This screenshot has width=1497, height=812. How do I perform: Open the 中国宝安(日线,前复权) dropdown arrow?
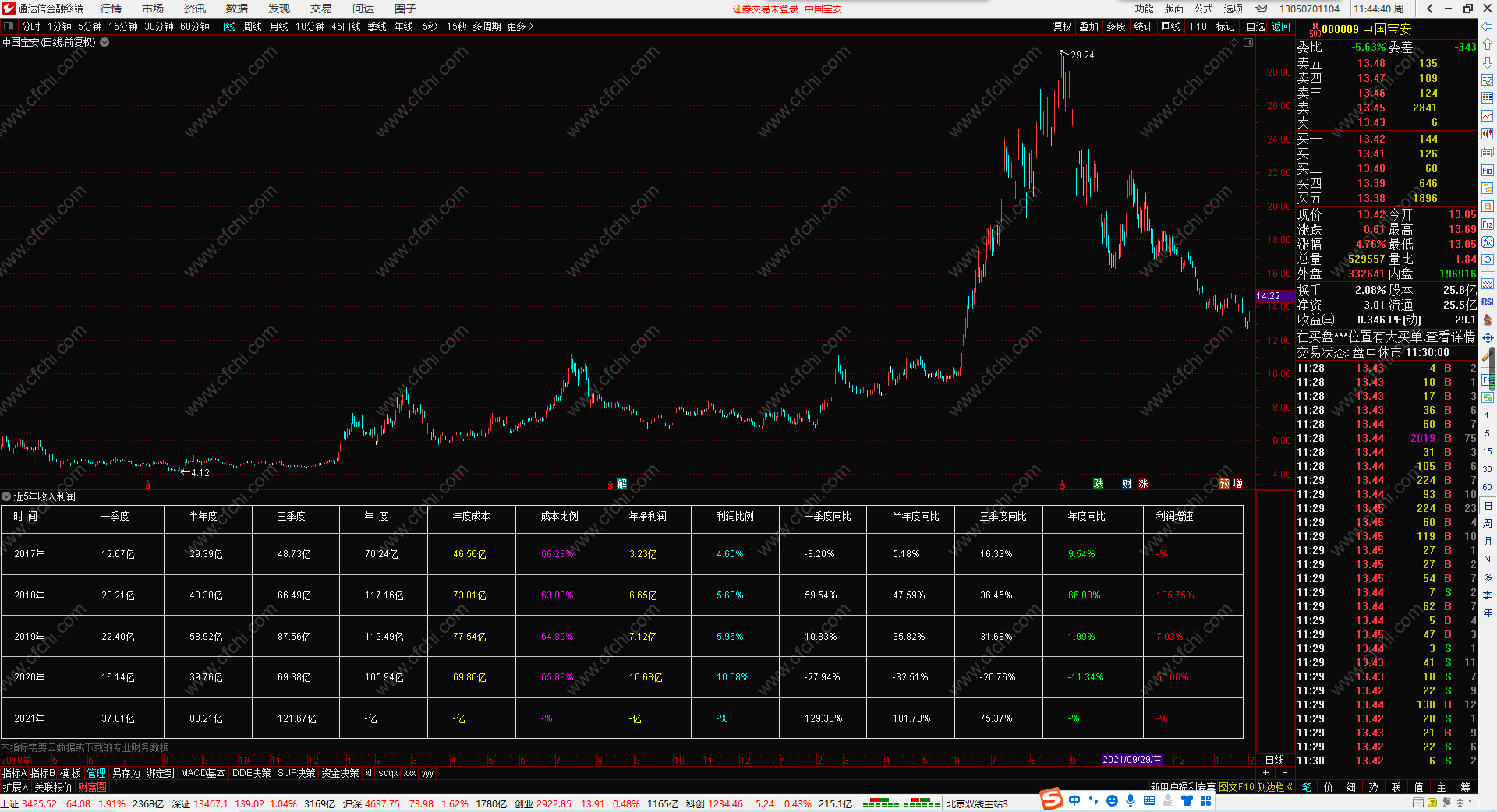pyautogui.click(x=104, y=42)
